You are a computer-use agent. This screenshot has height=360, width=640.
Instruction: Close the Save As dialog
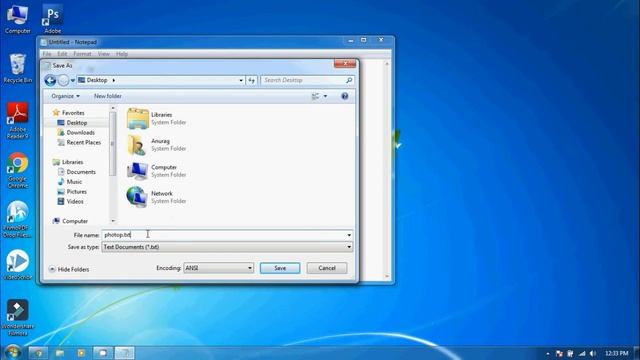(345, 64)
